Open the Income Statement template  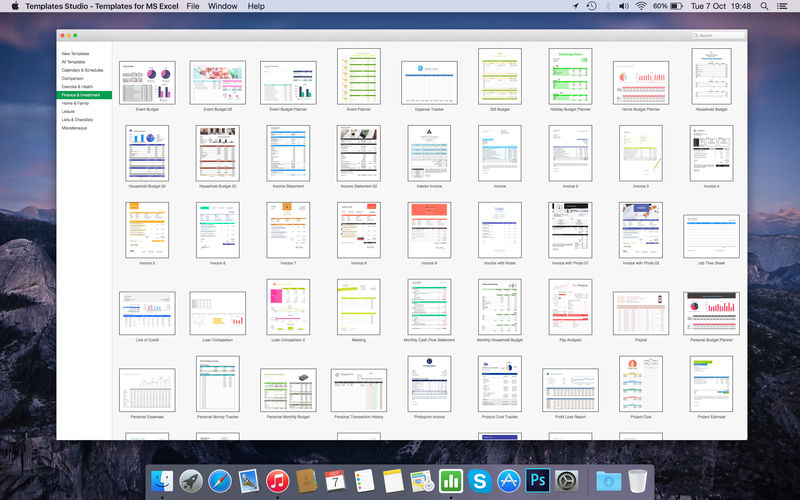[x=288, y=153]
